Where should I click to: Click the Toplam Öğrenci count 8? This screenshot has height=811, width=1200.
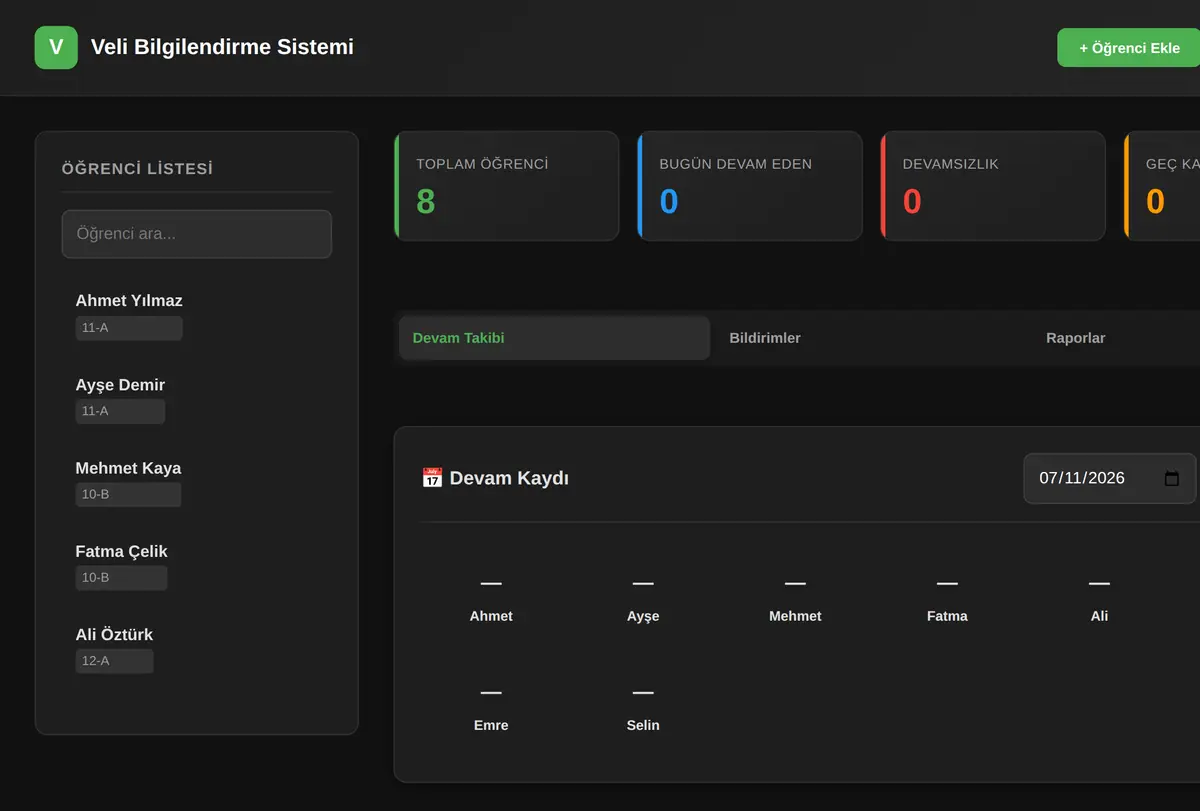coord(426,202)
